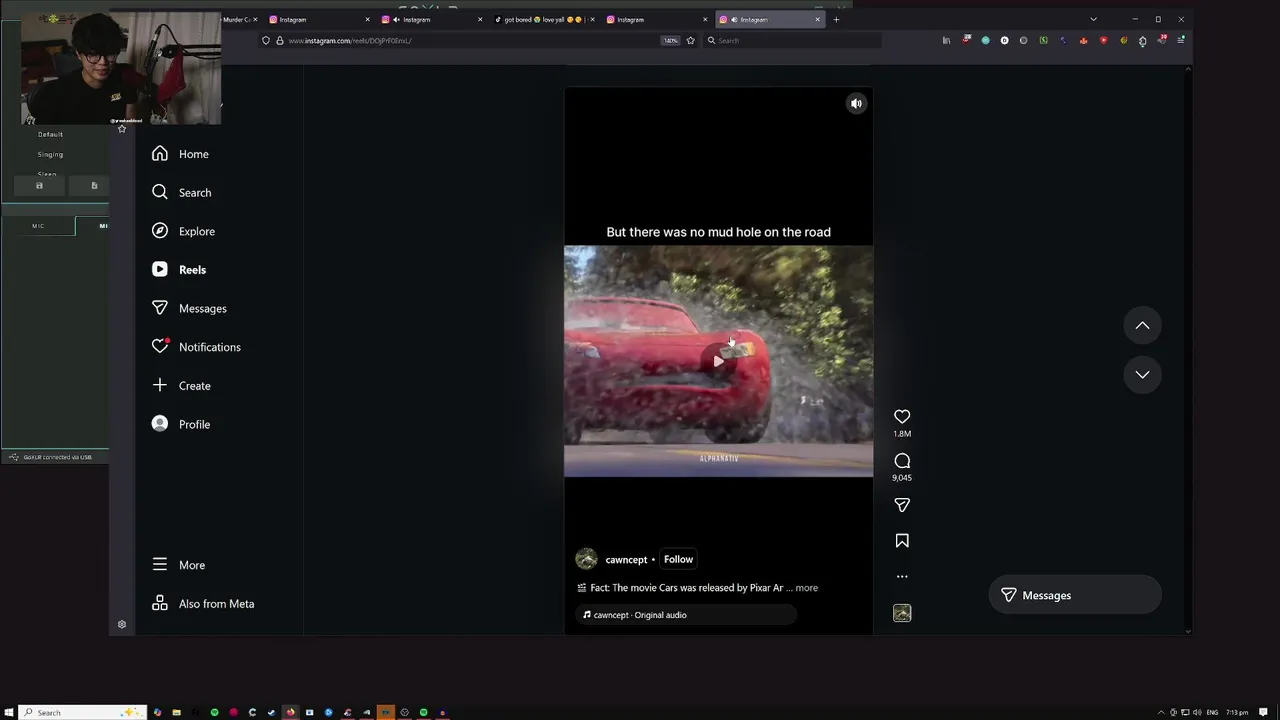Open the site security lock icon

tap(279, 41)
